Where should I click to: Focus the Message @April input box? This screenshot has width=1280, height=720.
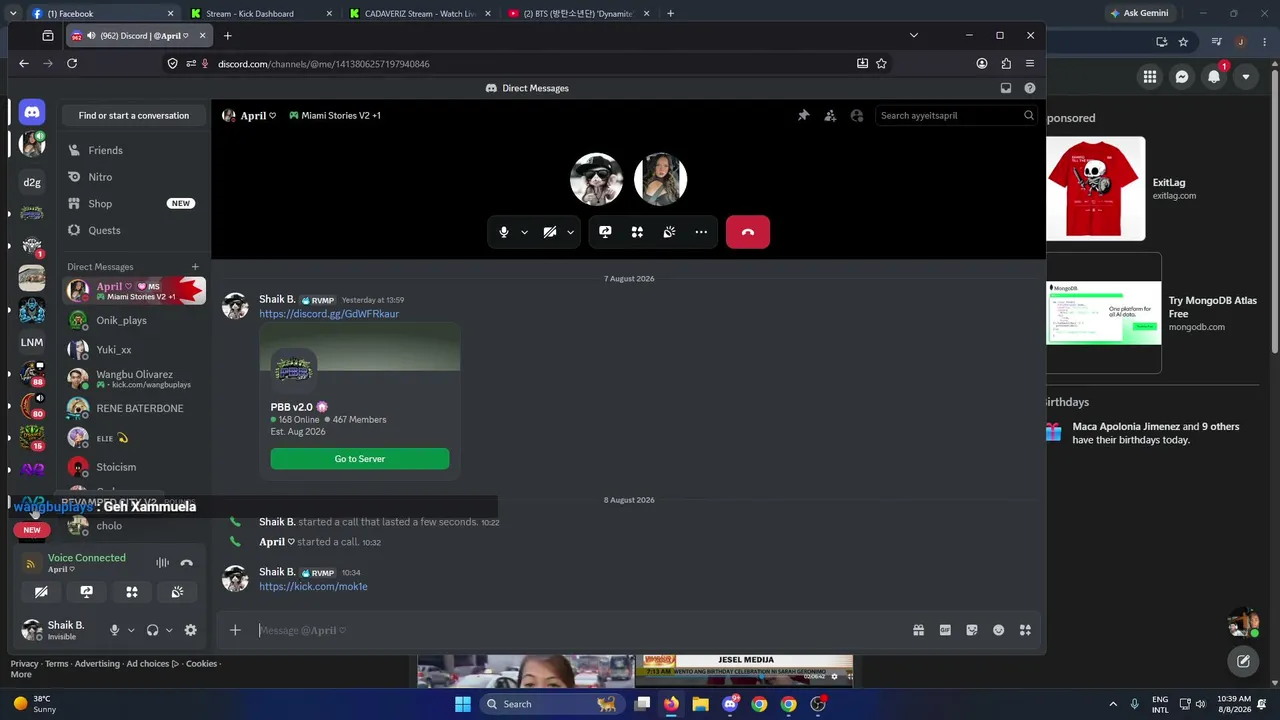[x=580, y=630]
